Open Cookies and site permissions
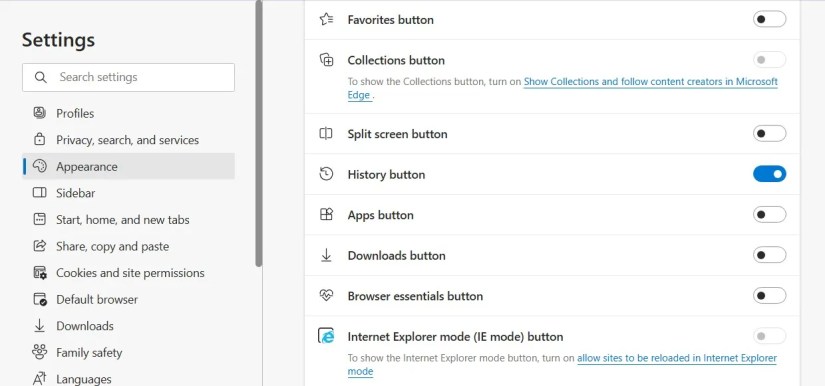The width and height of the screenshot is (825, 386). tap(128, 272)
